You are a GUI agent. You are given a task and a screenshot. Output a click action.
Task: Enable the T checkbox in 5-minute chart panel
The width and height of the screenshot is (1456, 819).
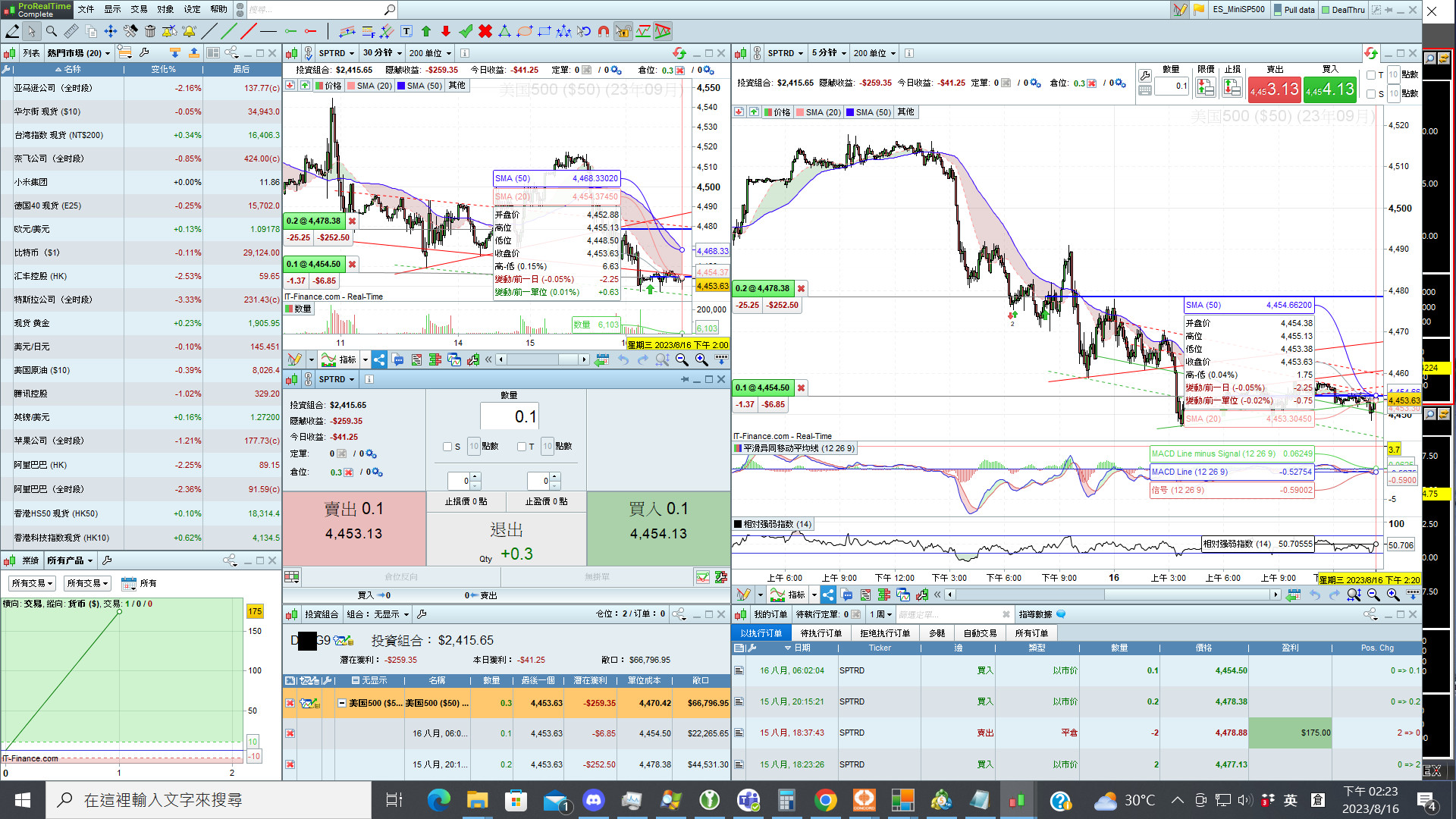tap(1370, 75)
